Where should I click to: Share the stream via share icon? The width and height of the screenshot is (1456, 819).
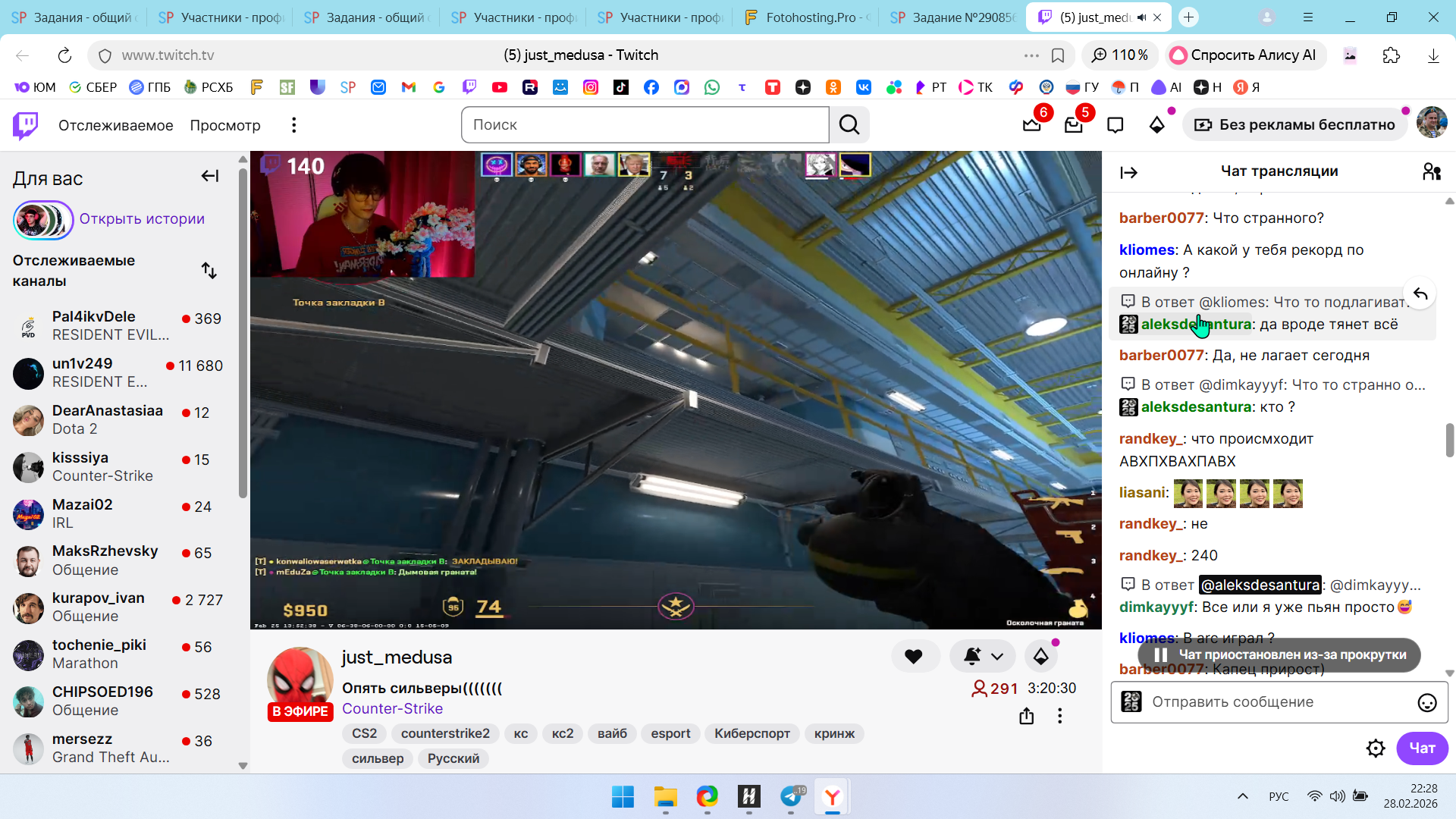pyautogui.click(x=1027, y=716)
